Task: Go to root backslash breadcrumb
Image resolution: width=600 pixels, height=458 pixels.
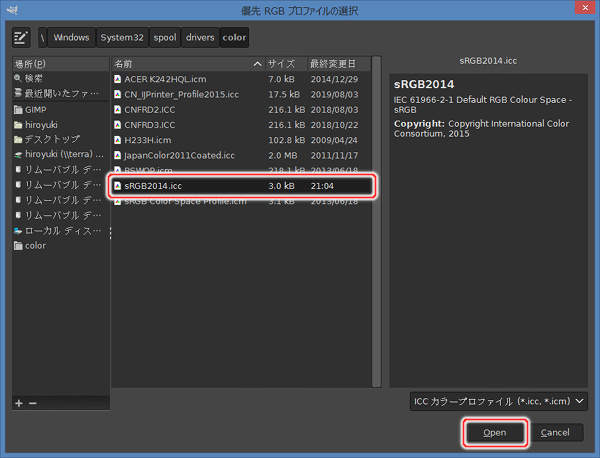Action: (x=42, y=37)
